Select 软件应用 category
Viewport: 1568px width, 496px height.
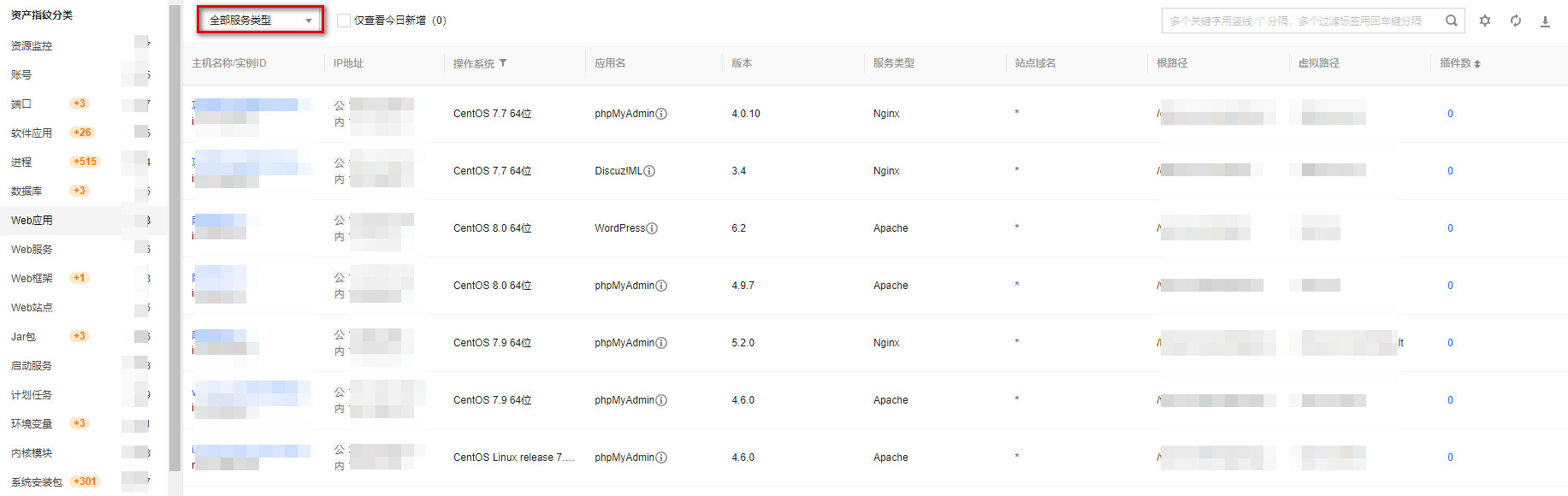pyautogui.click(x=32, y=133)
